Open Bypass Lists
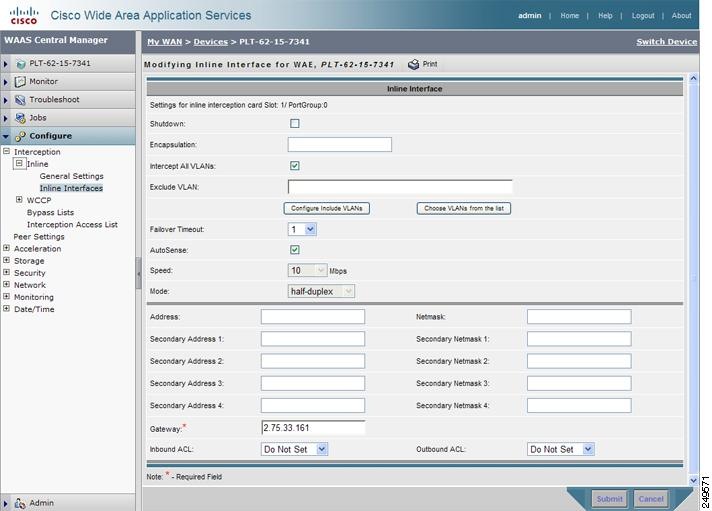712x511 pixels. pyautogui.click(x=50, y=213)
